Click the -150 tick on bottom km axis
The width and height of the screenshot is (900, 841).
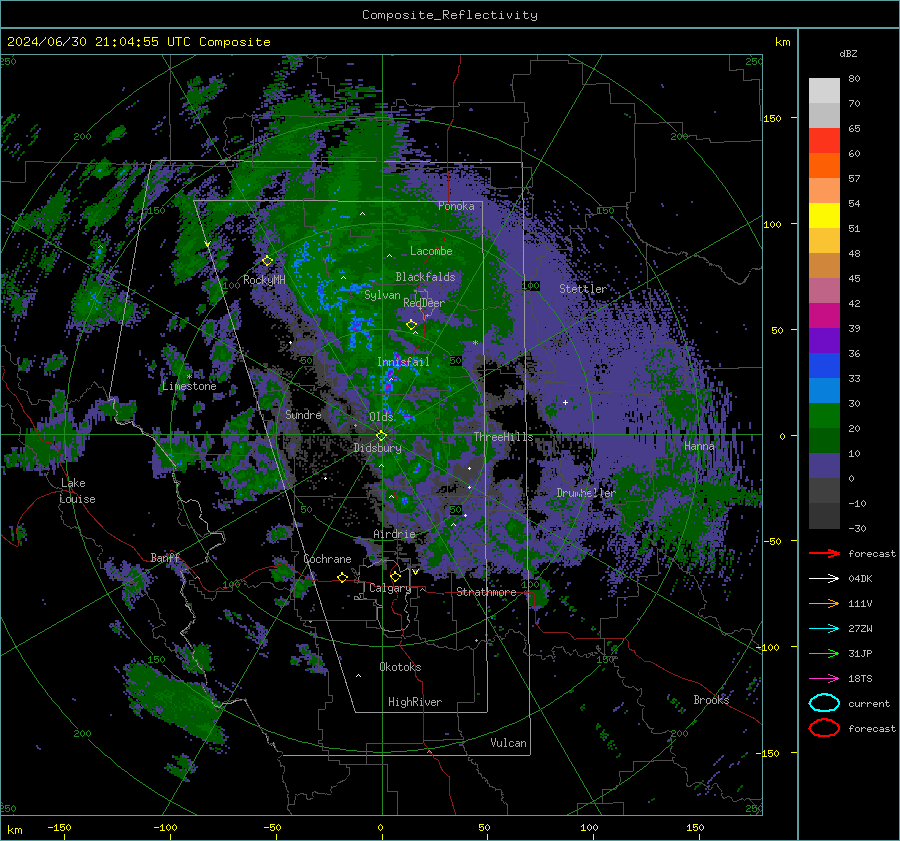tap(59, 827)
